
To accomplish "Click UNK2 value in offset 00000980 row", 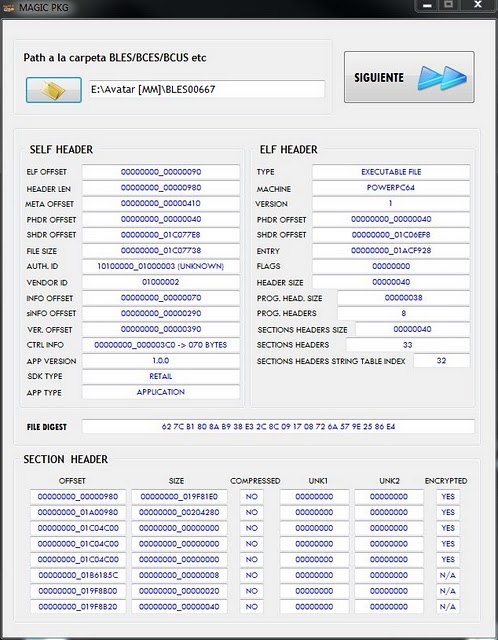I will point(389,497).
